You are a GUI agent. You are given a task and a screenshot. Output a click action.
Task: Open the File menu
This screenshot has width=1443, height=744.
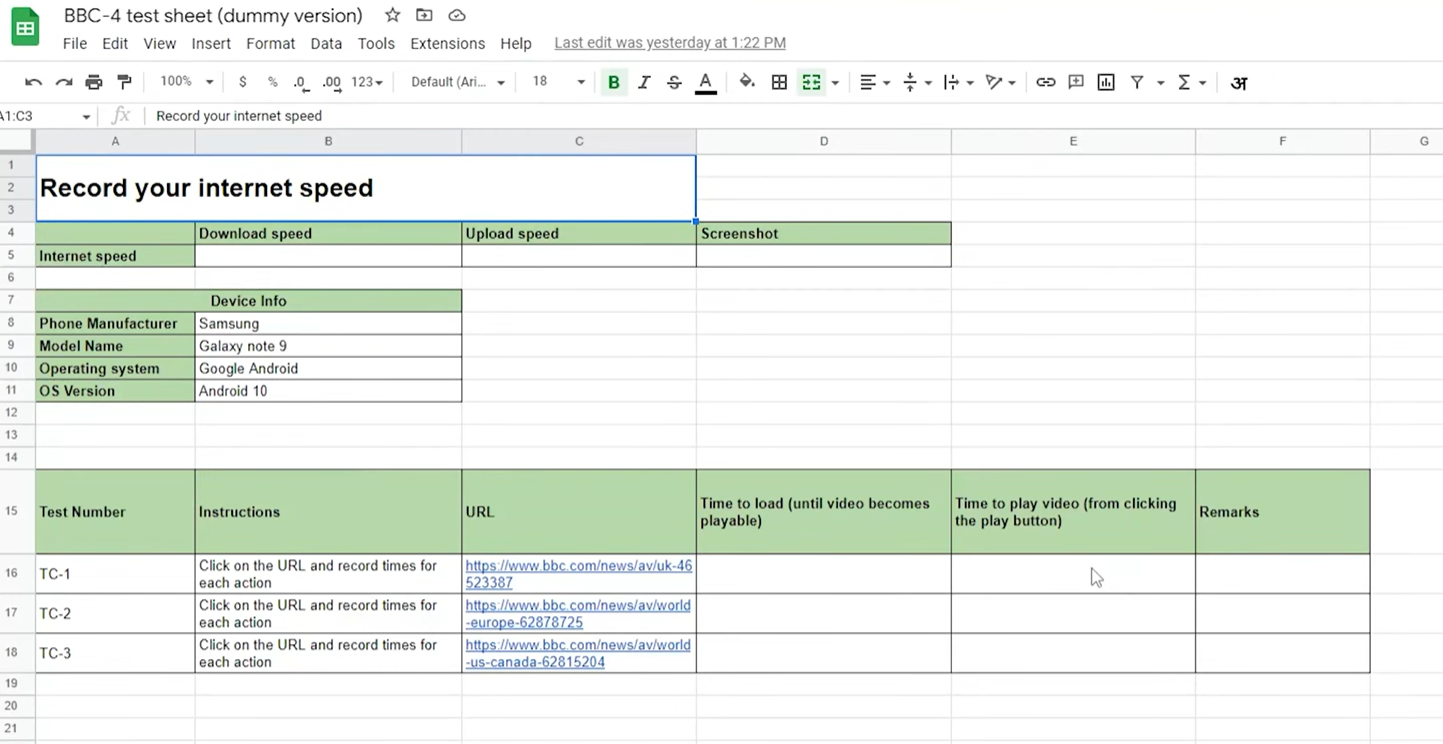point(74,43)
